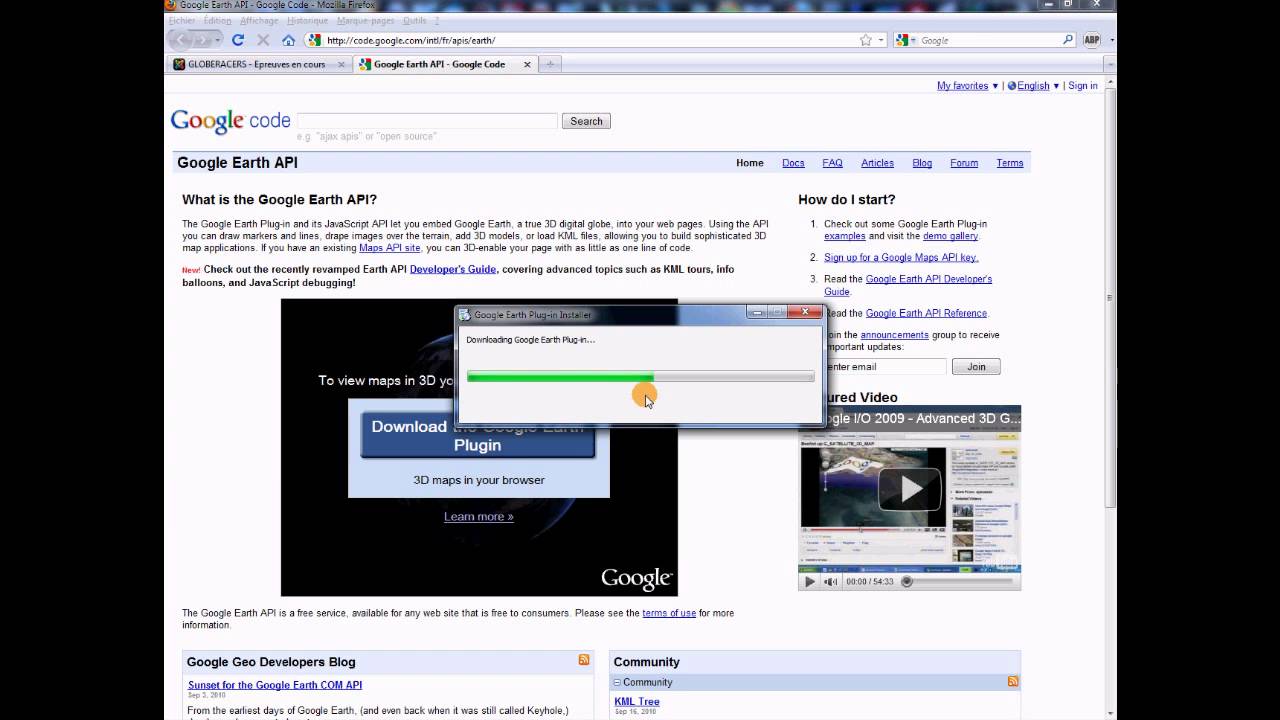Click the small play button under the video

(x=810, y=581)
